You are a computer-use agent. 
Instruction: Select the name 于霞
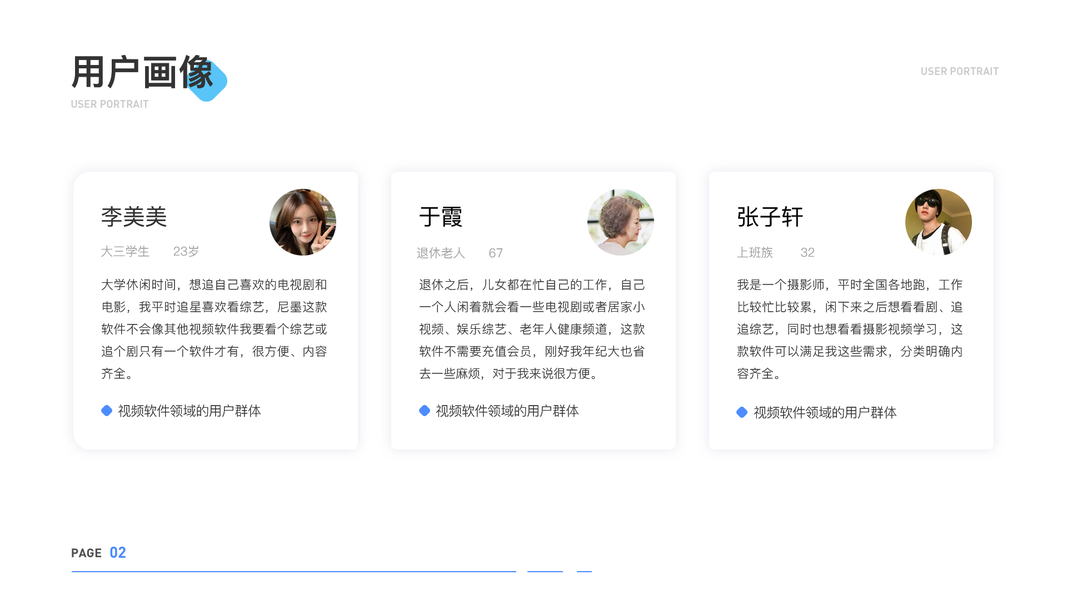click(x=441, y=217)
